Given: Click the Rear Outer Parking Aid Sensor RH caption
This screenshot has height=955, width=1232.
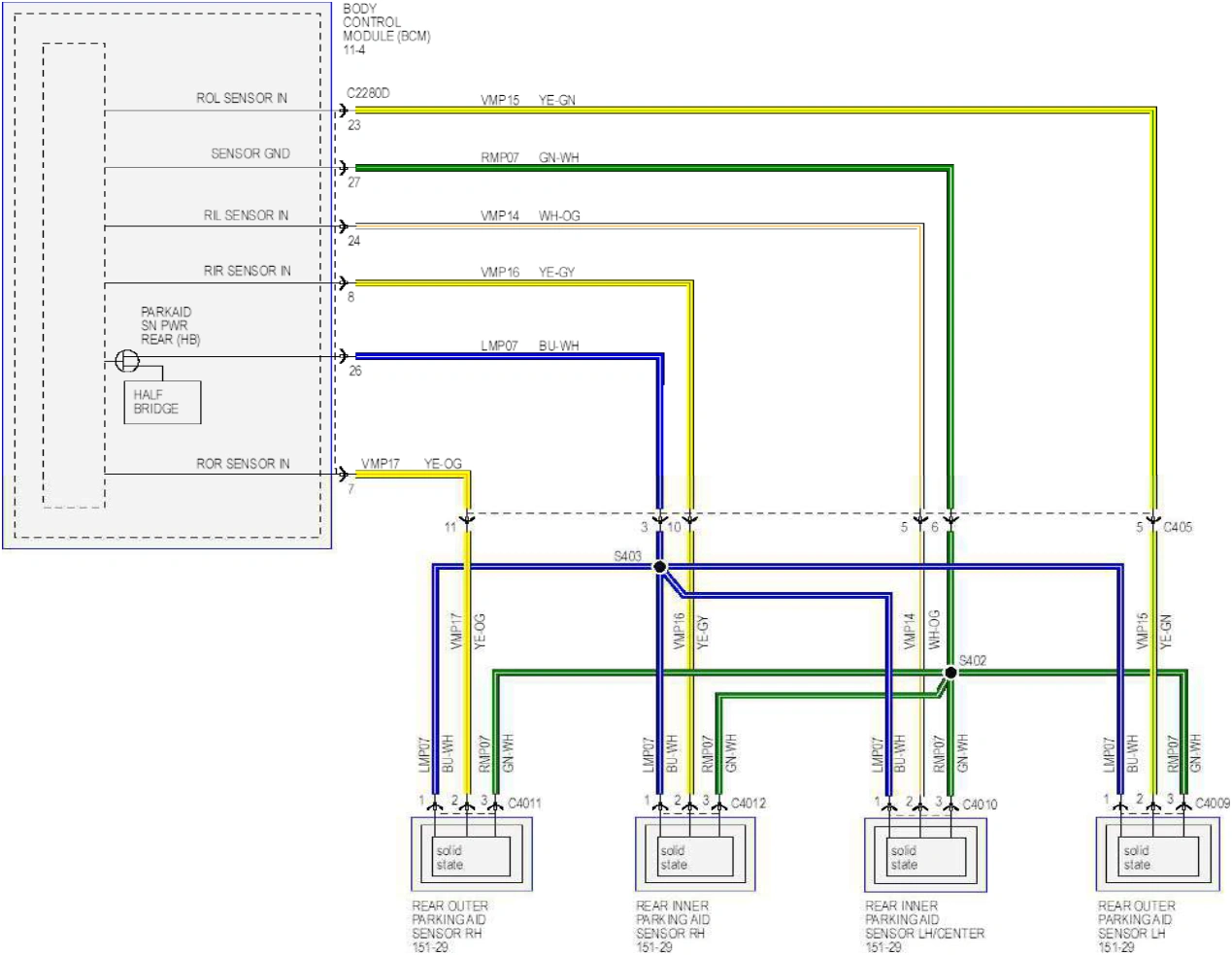Looking at the screenshot, I should tap(450, 926).
